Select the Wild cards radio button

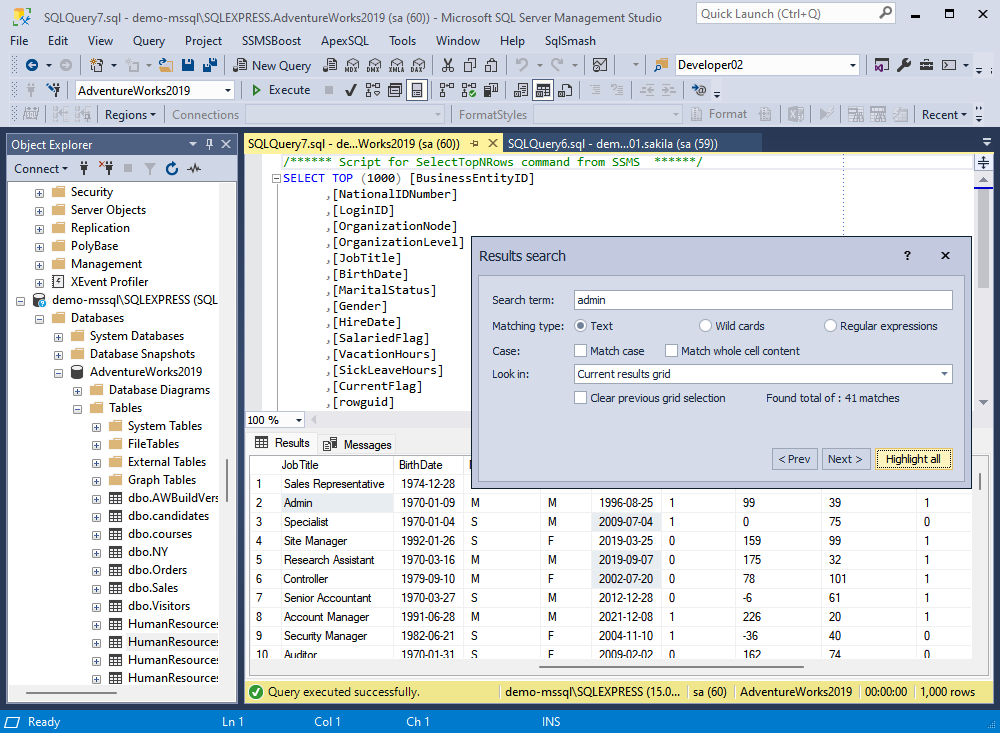[x=705, y=326]
